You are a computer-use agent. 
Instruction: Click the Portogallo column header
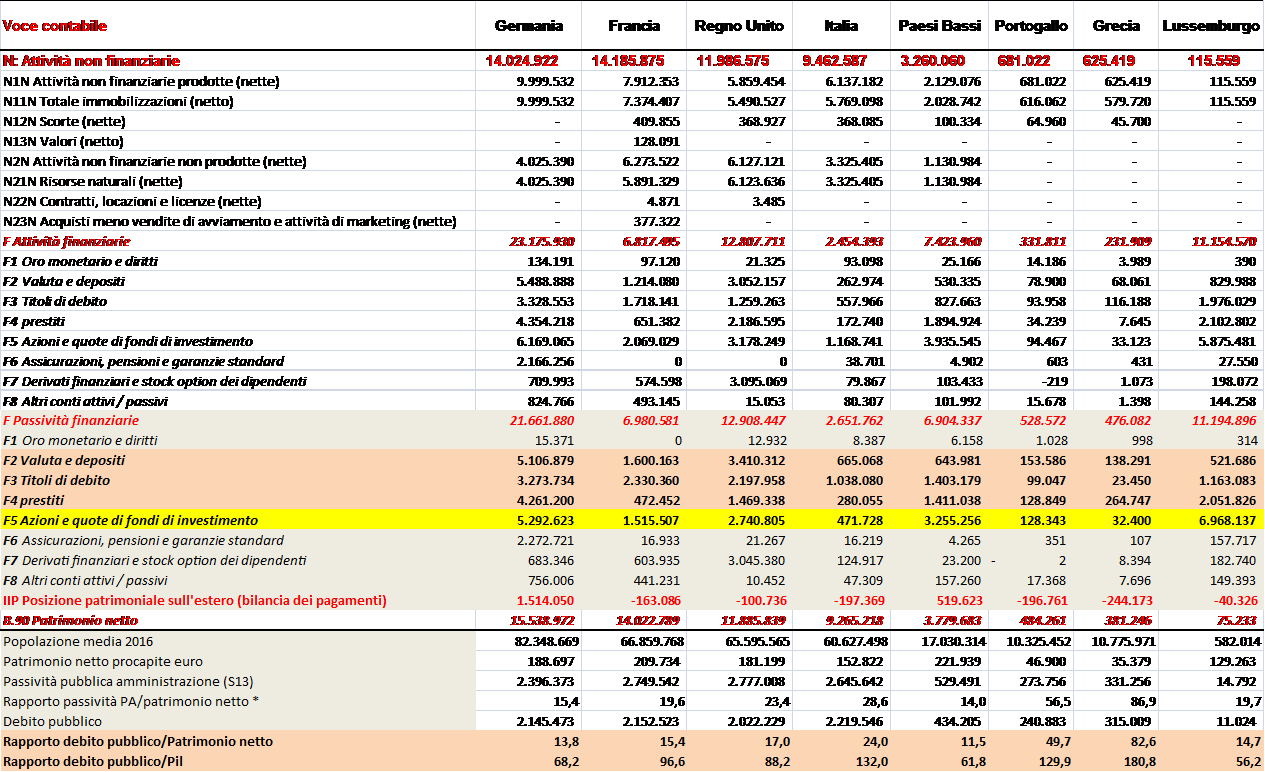point(1031,26)
